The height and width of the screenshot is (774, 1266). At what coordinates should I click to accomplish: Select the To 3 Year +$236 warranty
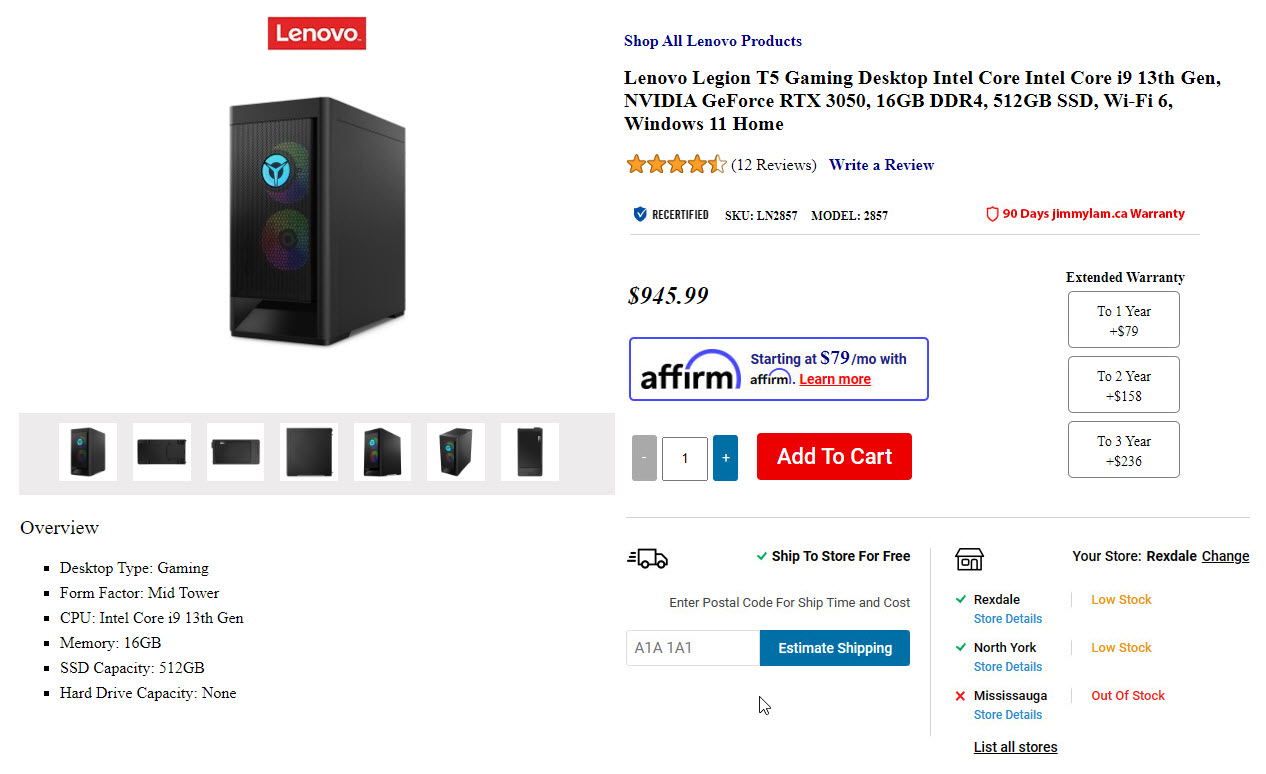point(1123,450)
